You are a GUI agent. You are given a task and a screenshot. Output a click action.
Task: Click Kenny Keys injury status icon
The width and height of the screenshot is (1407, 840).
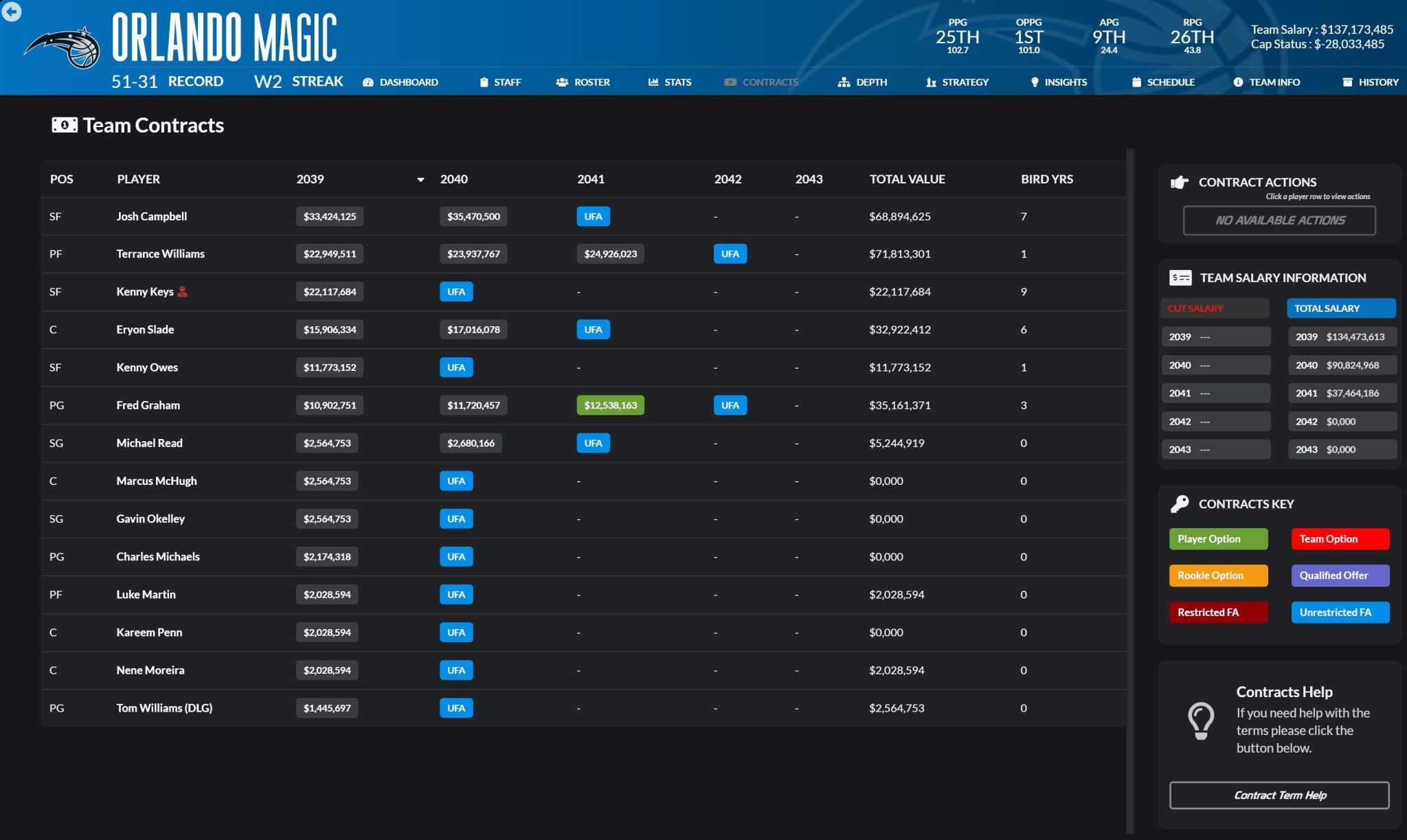182,291
